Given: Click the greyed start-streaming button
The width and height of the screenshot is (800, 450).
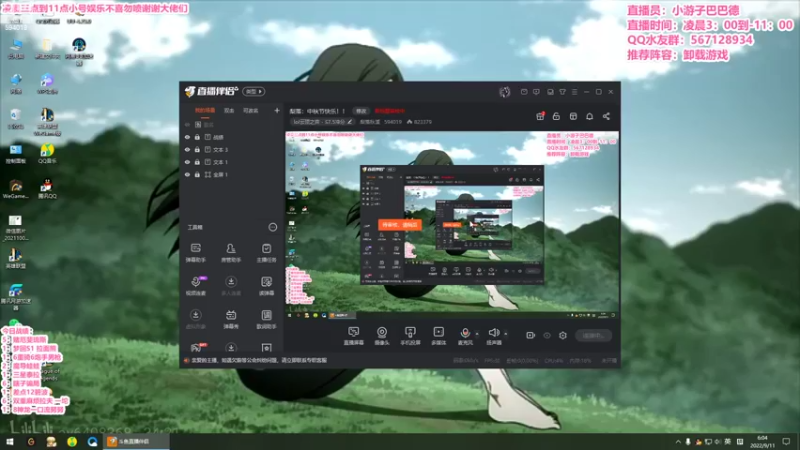Looking at the screenshot, I should pyautogui.click(x=593, y=335).
